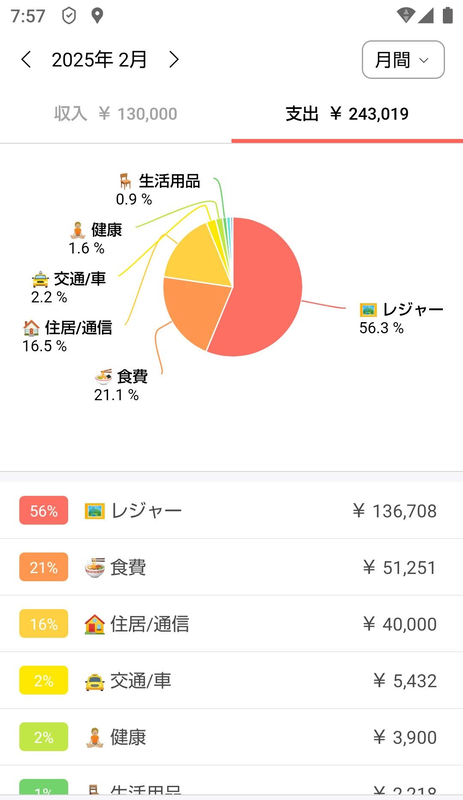Select the 支出 ¥243,019 tab
Image resolution: width=463 pixels, height=800 pixels.
click(347, 113)
